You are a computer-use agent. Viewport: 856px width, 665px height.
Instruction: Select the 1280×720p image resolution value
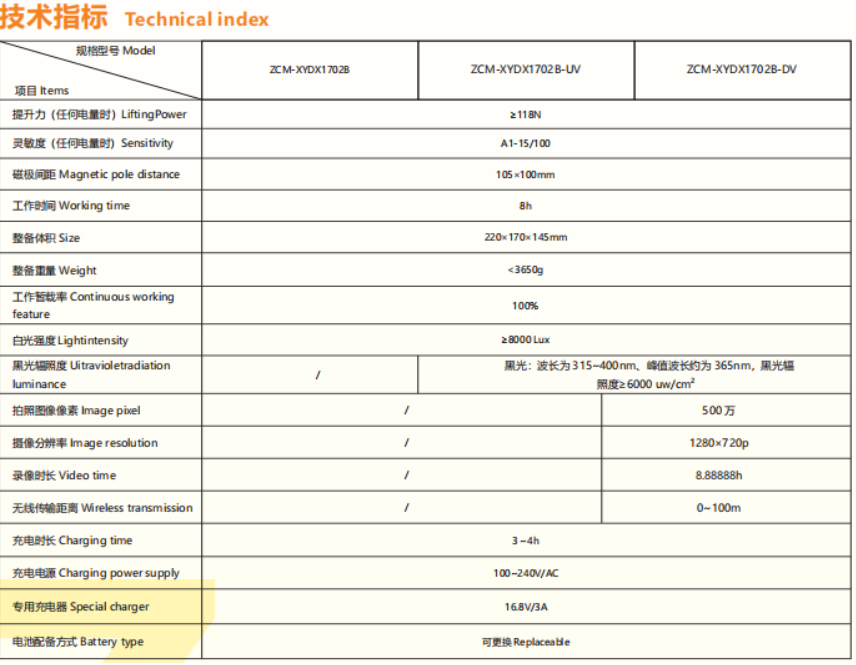click(x=718, y=443)
